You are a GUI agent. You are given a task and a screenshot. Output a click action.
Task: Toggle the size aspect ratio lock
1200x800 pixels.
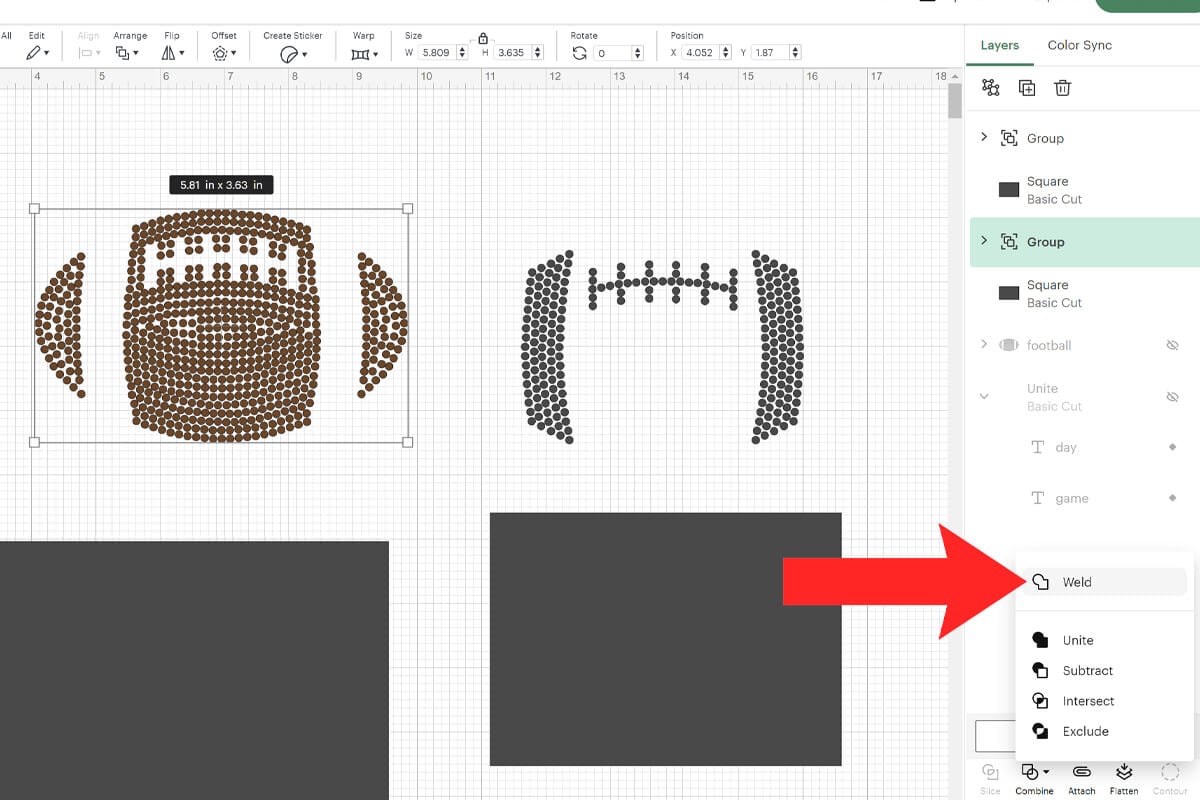[x=481, y=37]
